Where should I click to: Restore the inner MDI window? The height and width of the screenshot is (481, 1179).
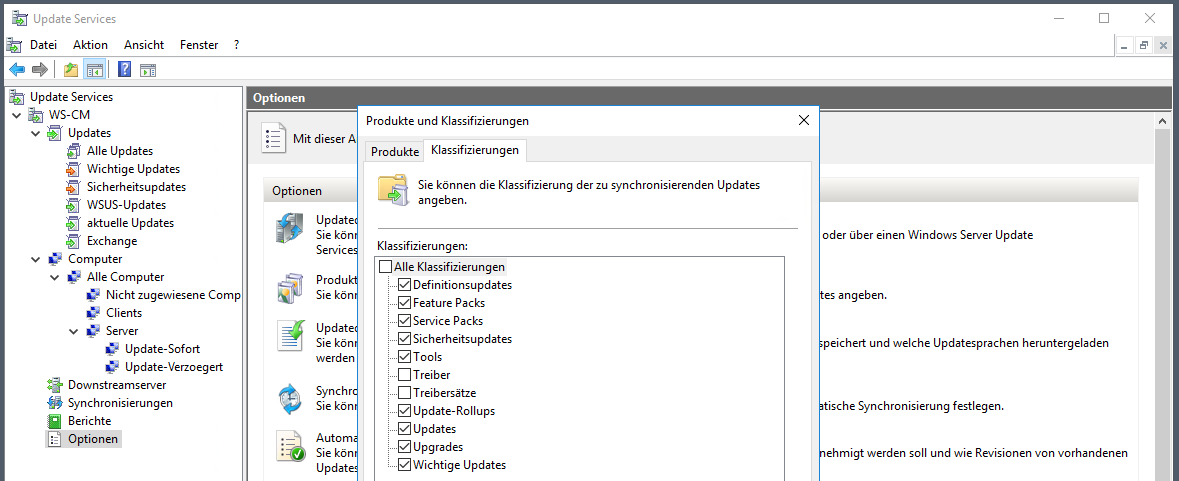tap(1144, 45)
